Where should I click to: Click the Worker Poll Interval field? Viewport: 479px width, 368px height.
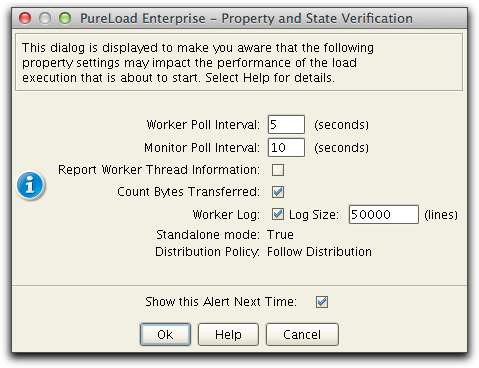tap(286, 125)
